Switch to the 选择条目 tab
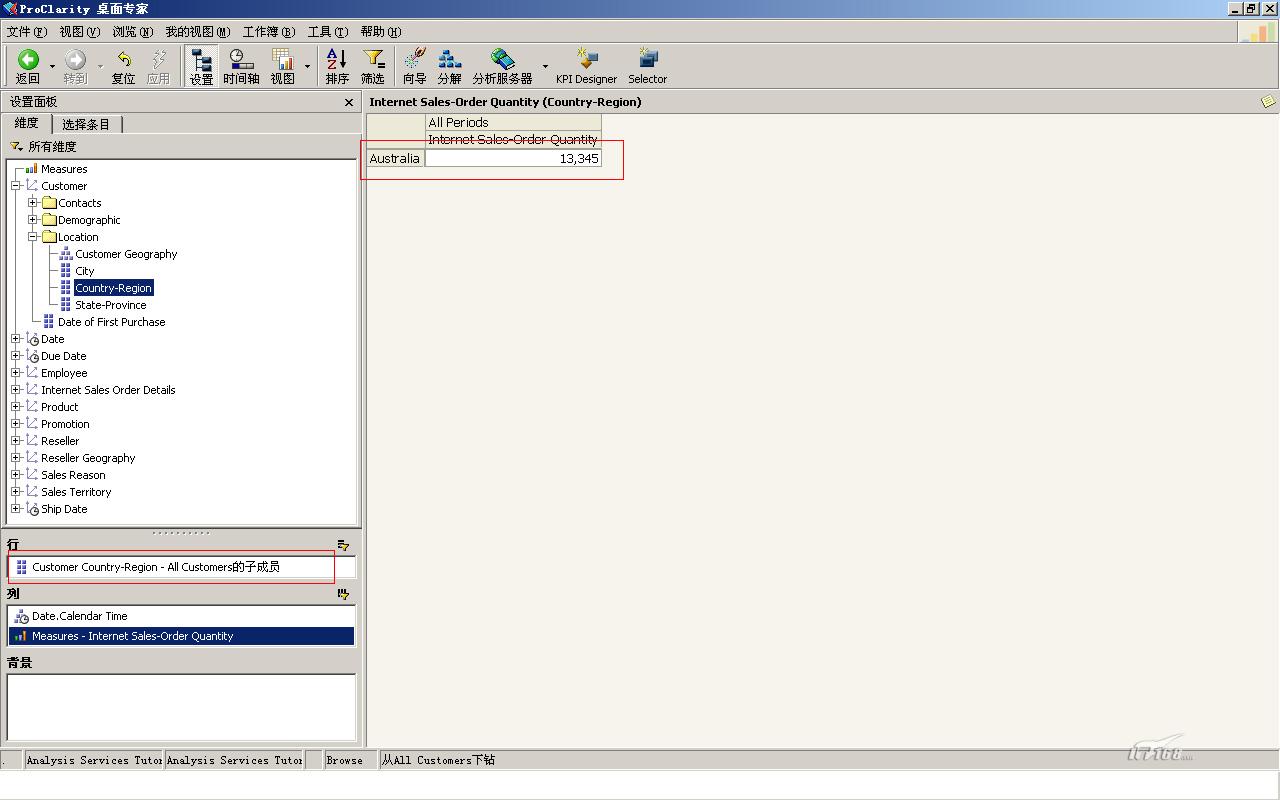Image resolution: width=1280 pixels, height=800 pixels. click(86, 124)
